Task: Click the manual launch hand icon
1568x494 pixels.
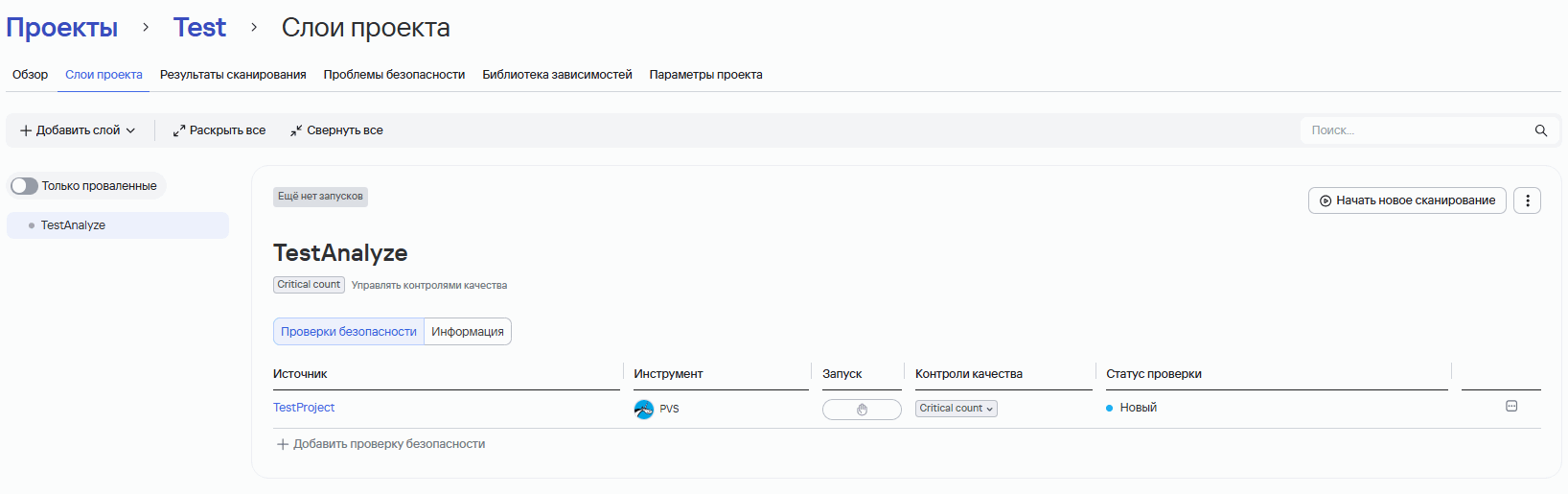Action: pyautogui.click(x=862, y=410)
